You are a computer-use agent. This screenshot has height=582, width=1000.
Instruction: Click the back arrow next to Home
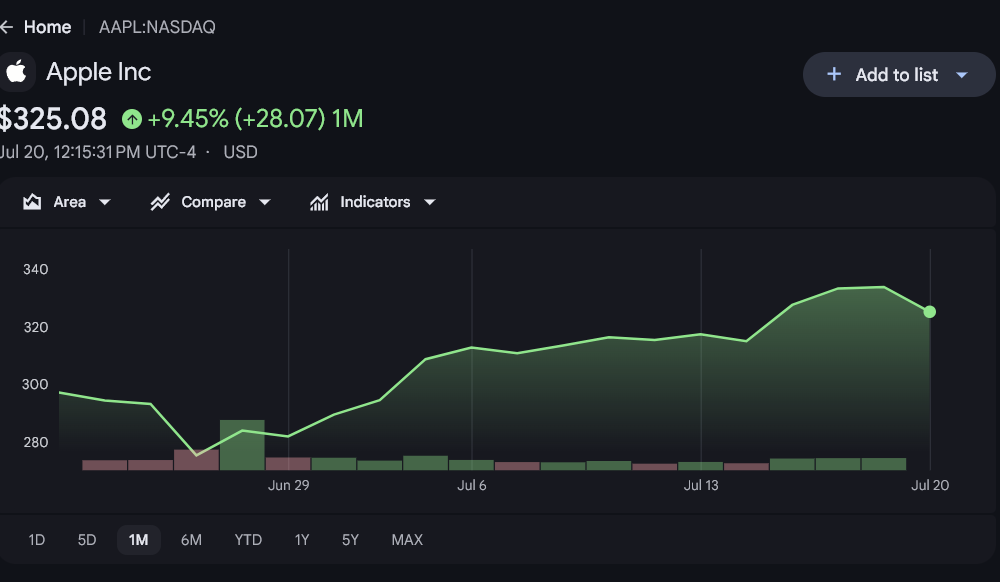pyautogui.click(x=6, y=27)
